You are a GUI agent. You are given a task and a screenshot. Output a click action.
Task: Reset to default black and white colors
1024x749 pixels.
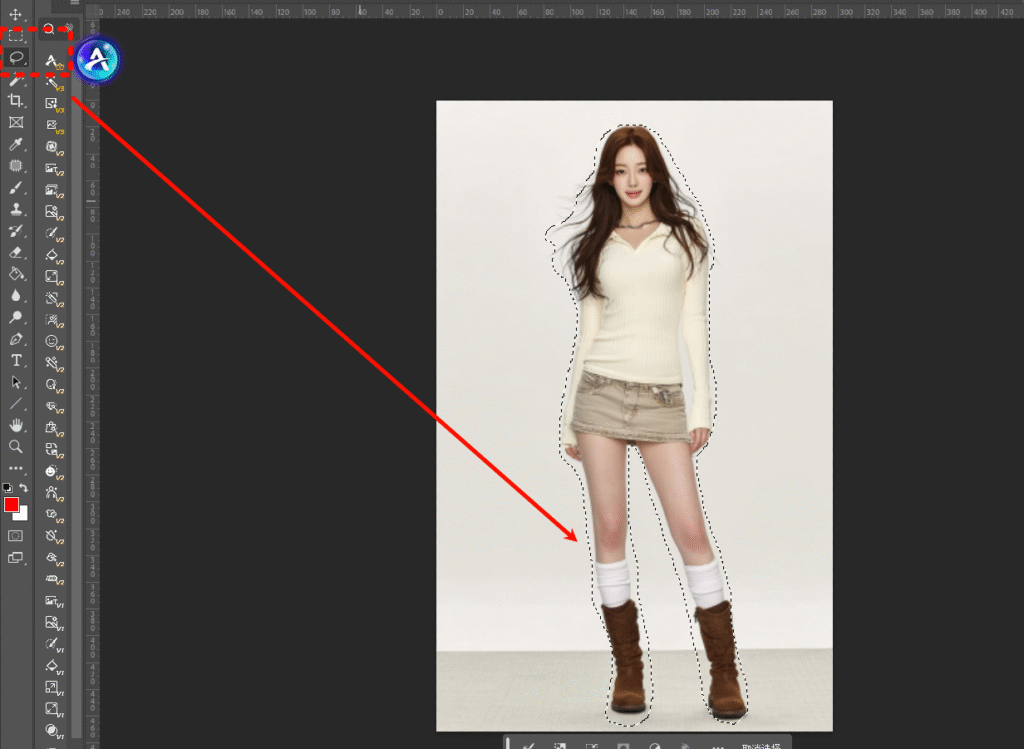point(8,488)
